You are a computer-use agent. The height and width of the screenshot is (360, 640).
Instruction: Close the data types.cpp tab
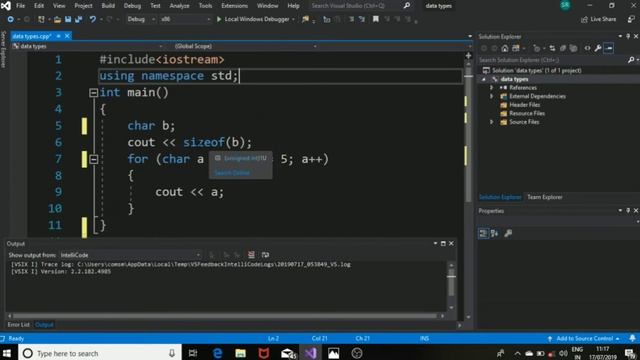tap(67, 36)
